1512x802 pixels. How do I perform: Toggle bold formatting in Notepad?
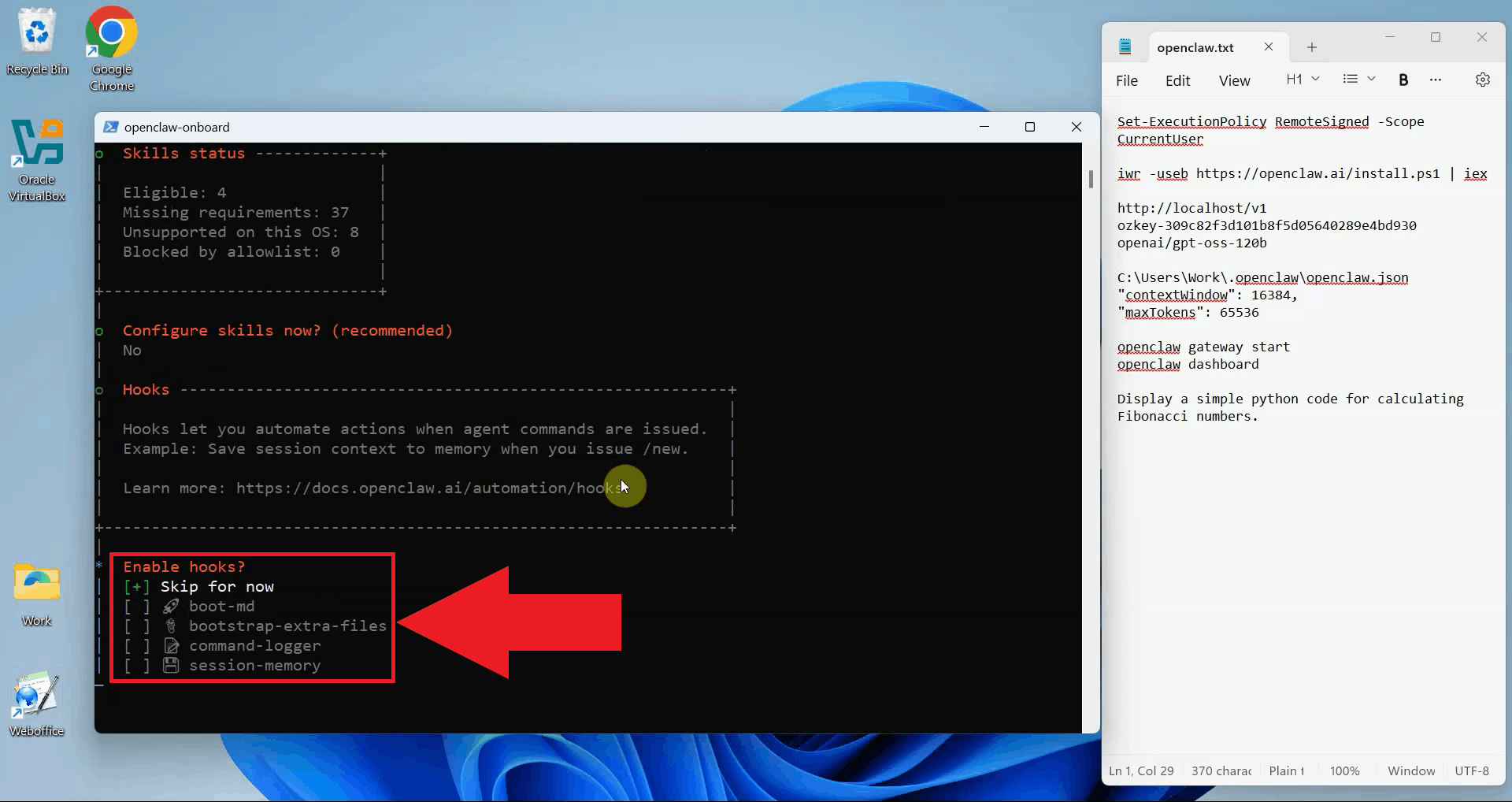click(x=1403, y=80)
